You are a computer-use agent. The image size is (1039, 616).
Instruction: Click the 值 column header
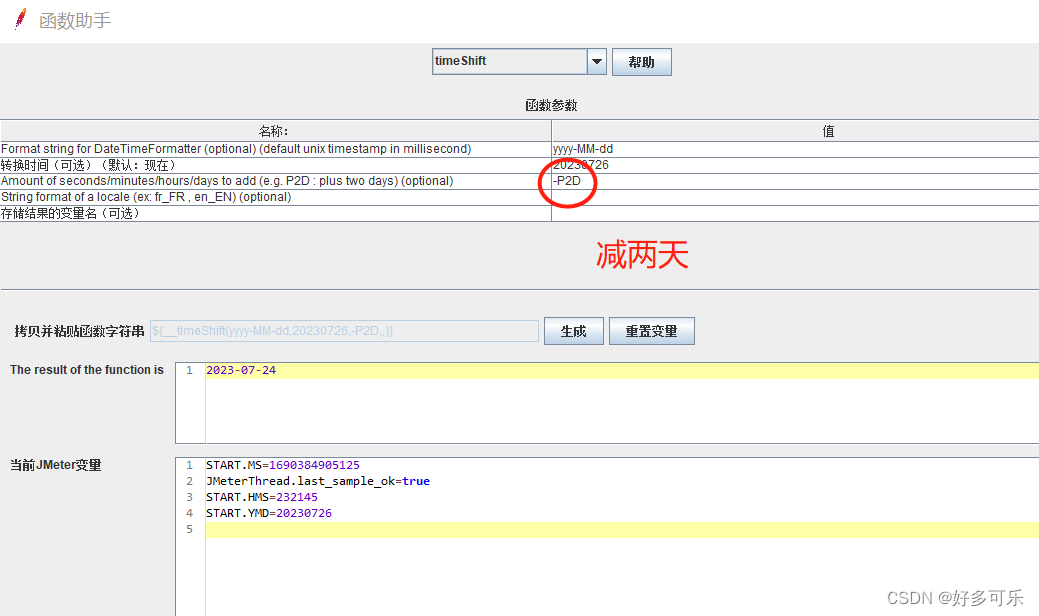pos(795,131)
